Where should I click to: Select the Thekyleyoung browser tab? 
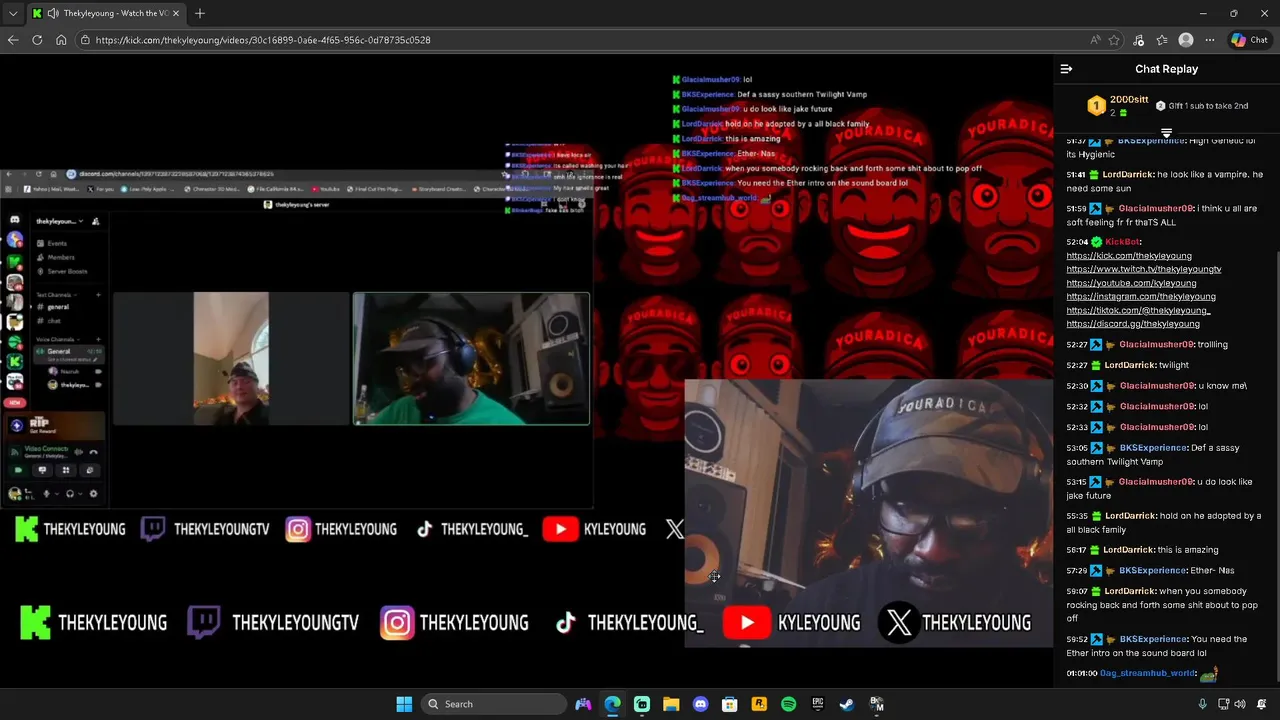[106, 13]
